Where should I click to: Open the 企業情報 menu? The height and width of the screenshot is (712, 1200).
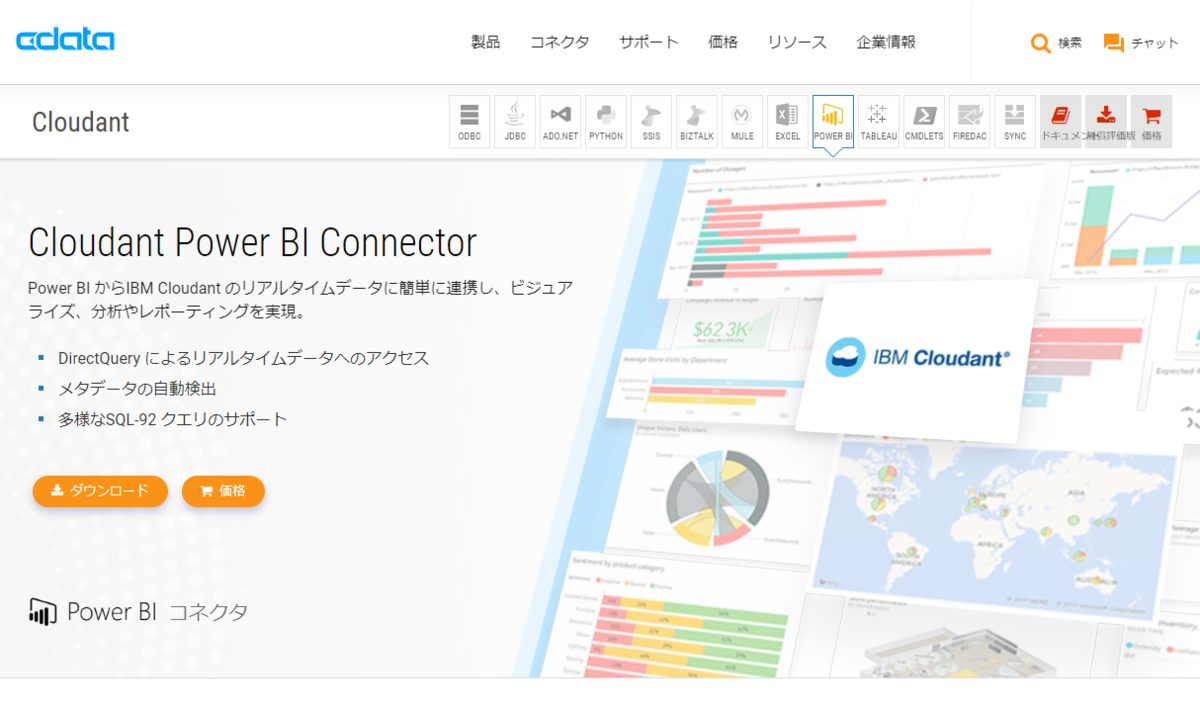(886, 42)
